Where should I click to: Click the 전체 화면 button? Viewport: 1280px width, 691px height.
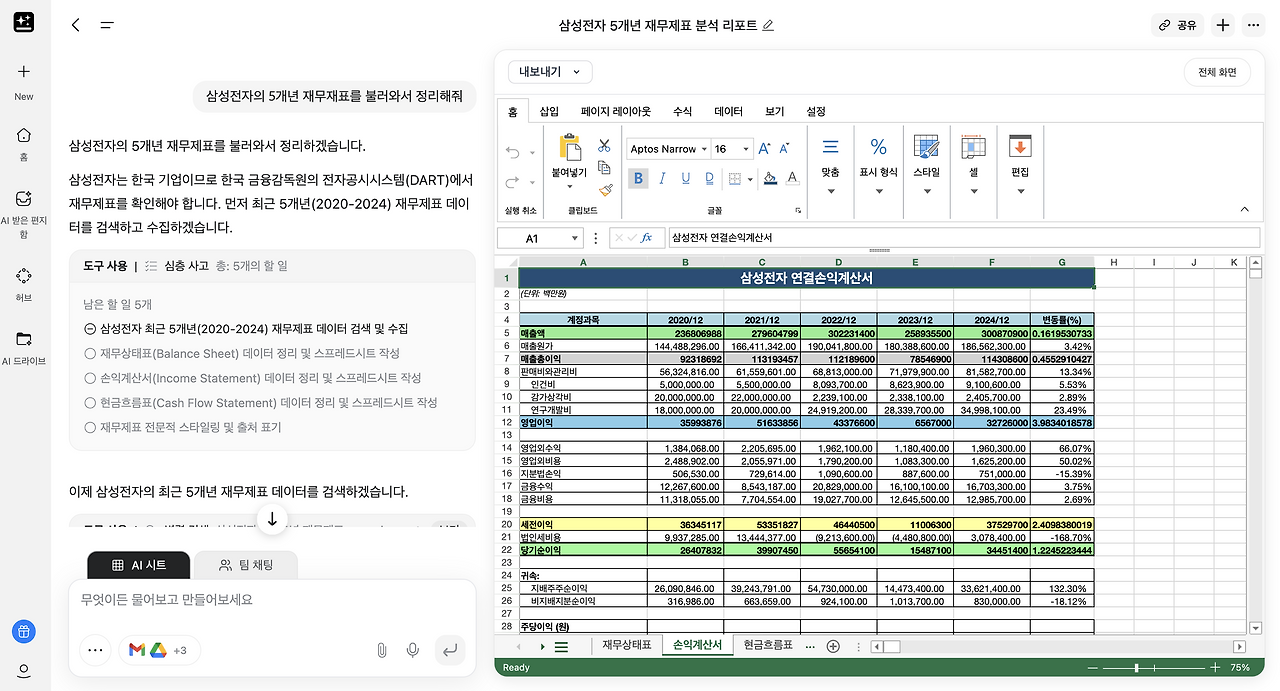click(1217, 72)
